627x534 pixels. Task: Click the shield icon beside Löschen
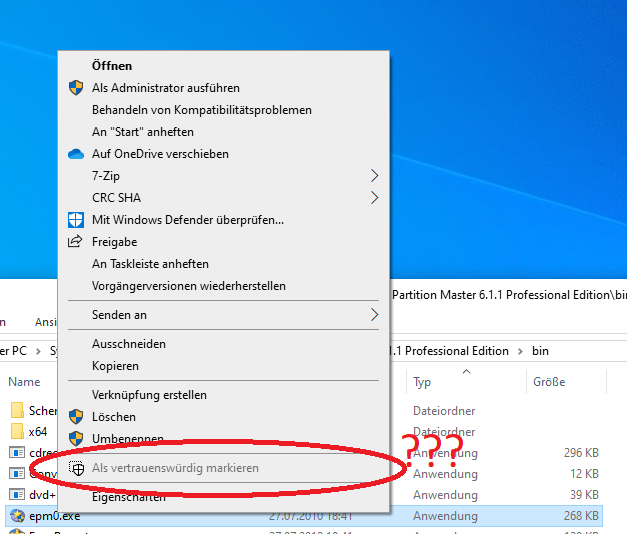click(76, 417)
